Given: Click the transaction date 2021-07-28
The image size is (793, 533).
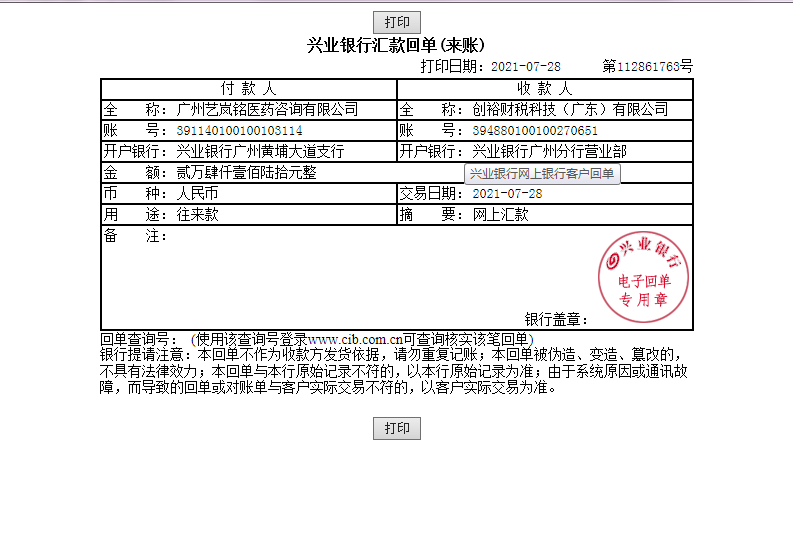Looking at the screenshot, I should pos(507,194).
